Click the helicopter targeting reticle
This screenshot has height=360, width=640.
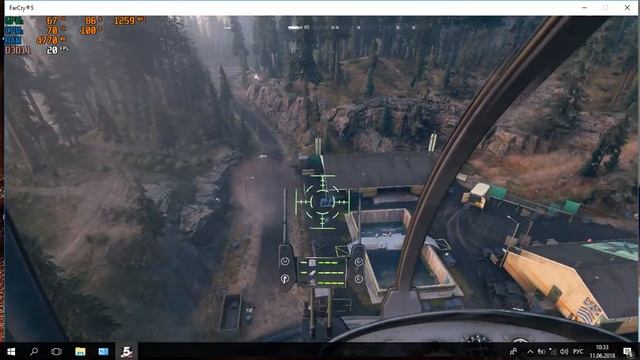pyautogui.click(x=322, y=201)
